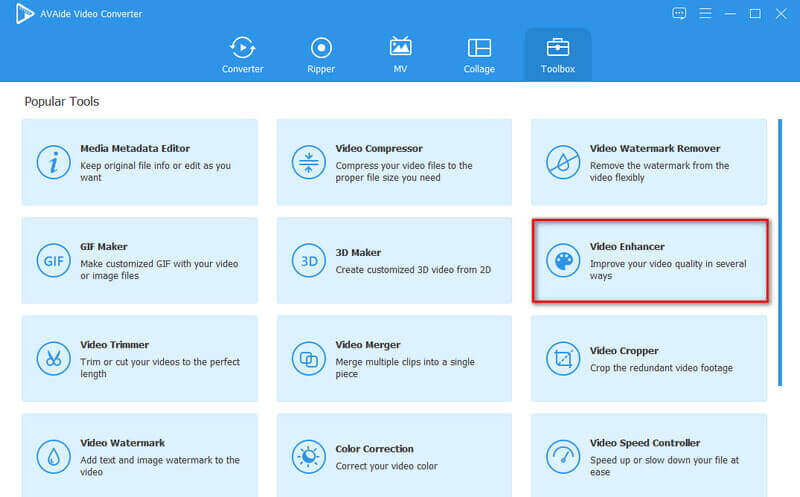This screenshot has height=497, width=800.
Task: Click 'Create customized 3D video from 2D'
Action: 413,270
